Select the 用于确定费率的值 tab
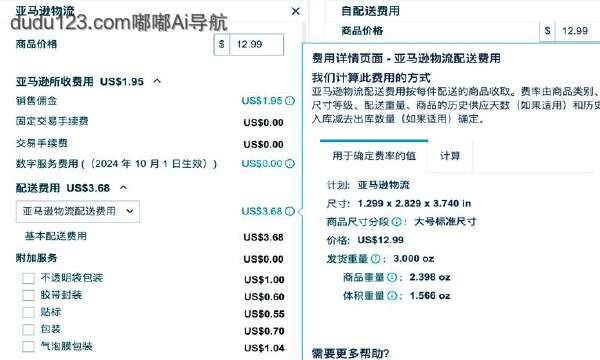 [374, 156]
